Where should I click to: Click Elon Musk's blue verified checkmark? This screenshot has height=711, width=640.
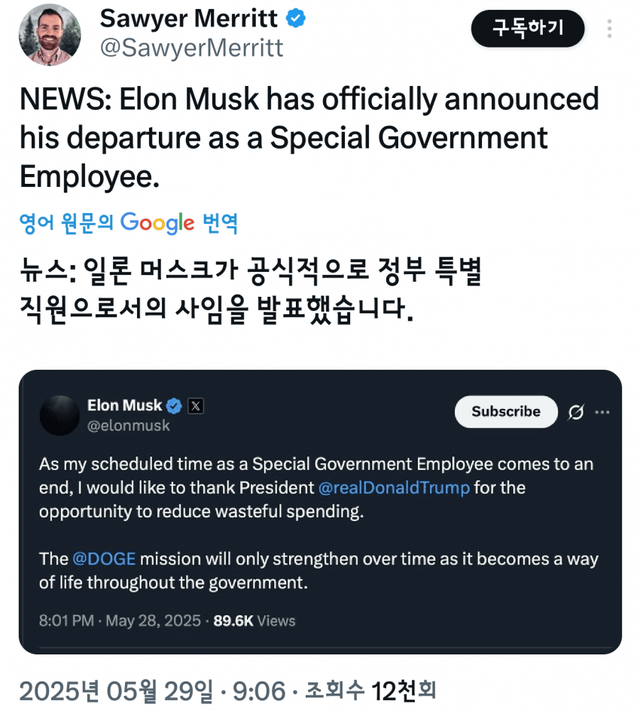tap(174, 406)
